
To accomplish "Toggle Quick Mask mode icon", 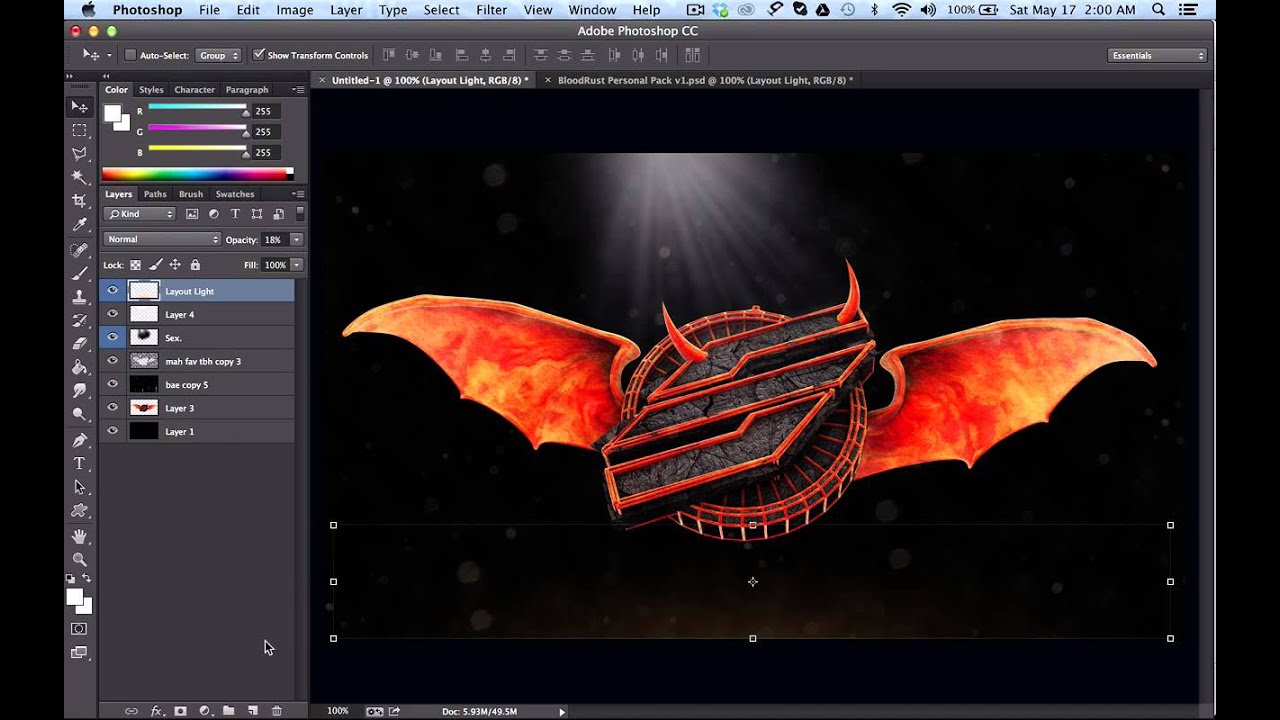I will pyautogui.click(x=79, y=629).
